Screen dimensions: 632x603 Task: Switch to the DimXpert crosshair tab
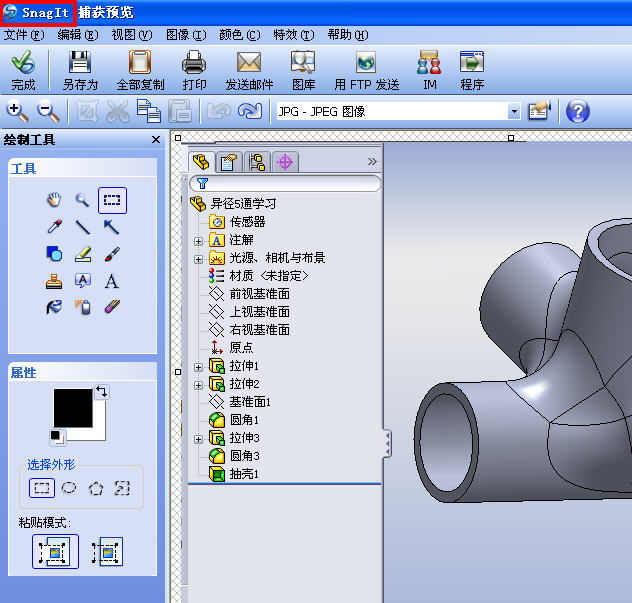coord(285,162)
